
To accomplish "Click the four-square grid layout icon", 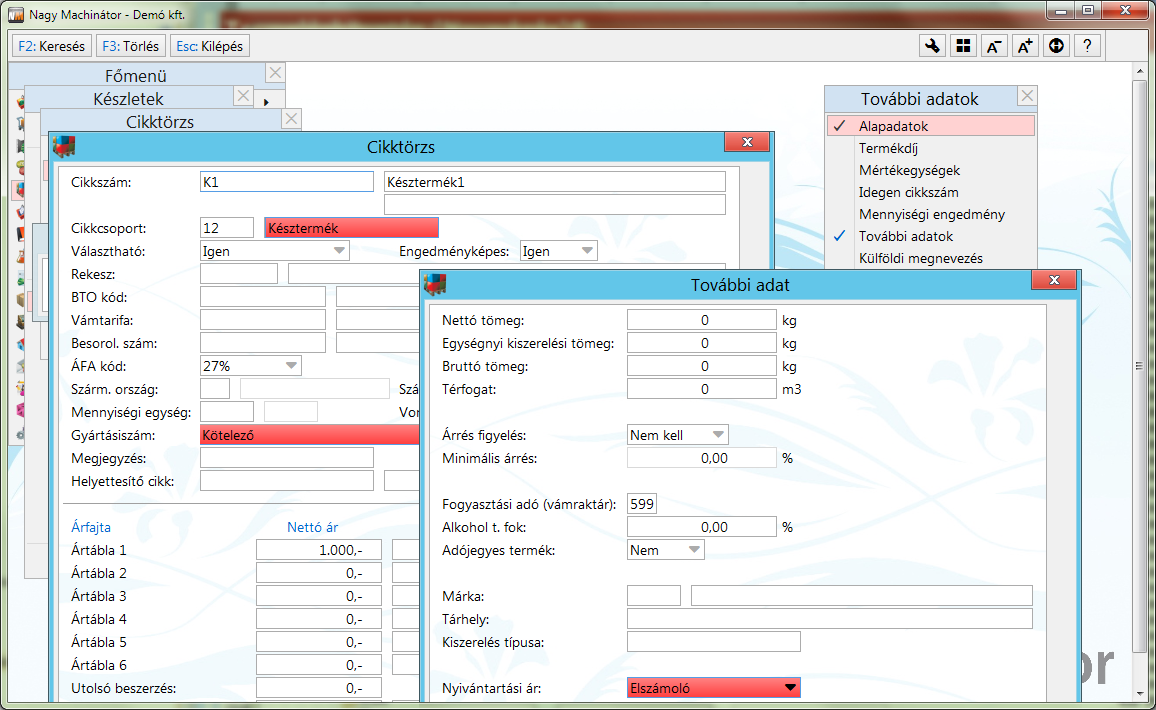I will pos(963,46).
